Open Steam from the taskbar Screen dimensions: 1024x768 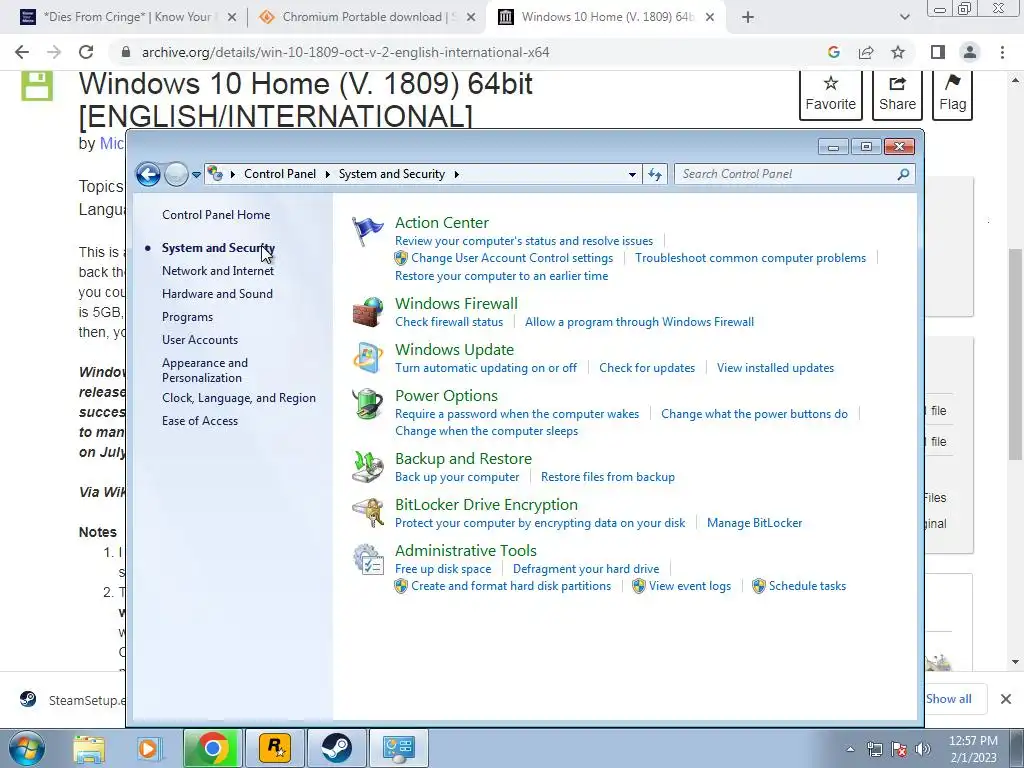pyautogui.click(x=336, y=748)
